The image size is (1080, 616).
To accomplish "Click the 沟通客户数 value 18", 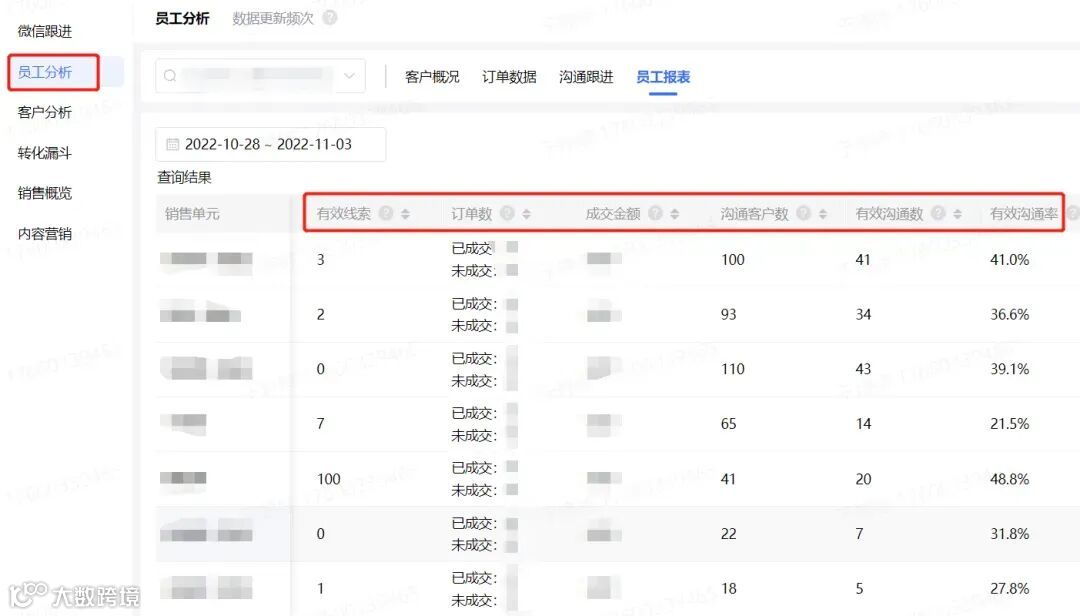I will pyautogui.click(x=729, y=588).
